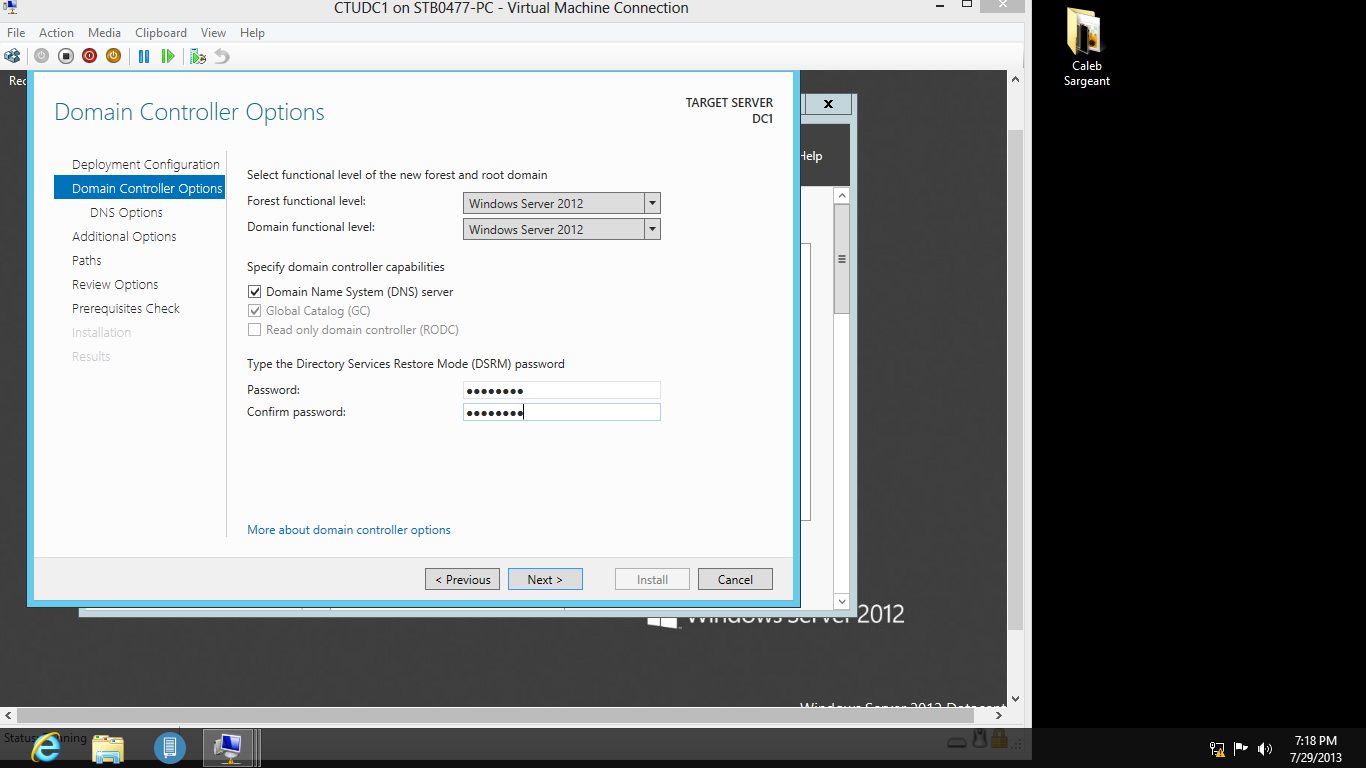Click the background window's vertical scrollbar thumb

pyautogui.click(x=842, y=259)
